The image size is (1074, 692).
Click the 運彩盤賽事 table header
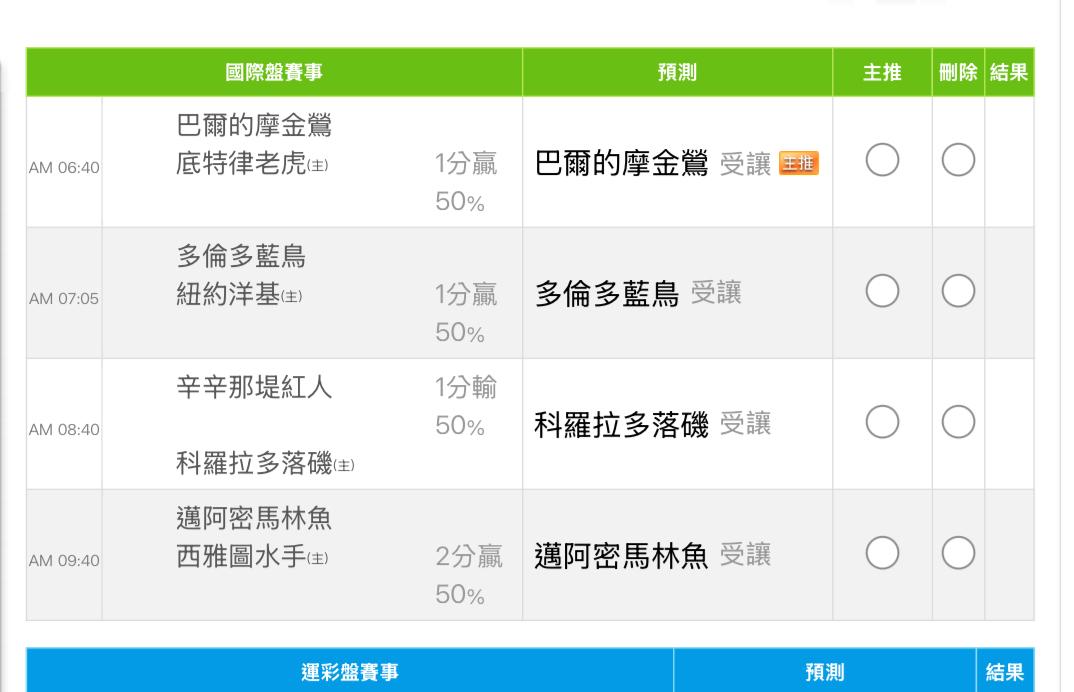pos(349,671)
